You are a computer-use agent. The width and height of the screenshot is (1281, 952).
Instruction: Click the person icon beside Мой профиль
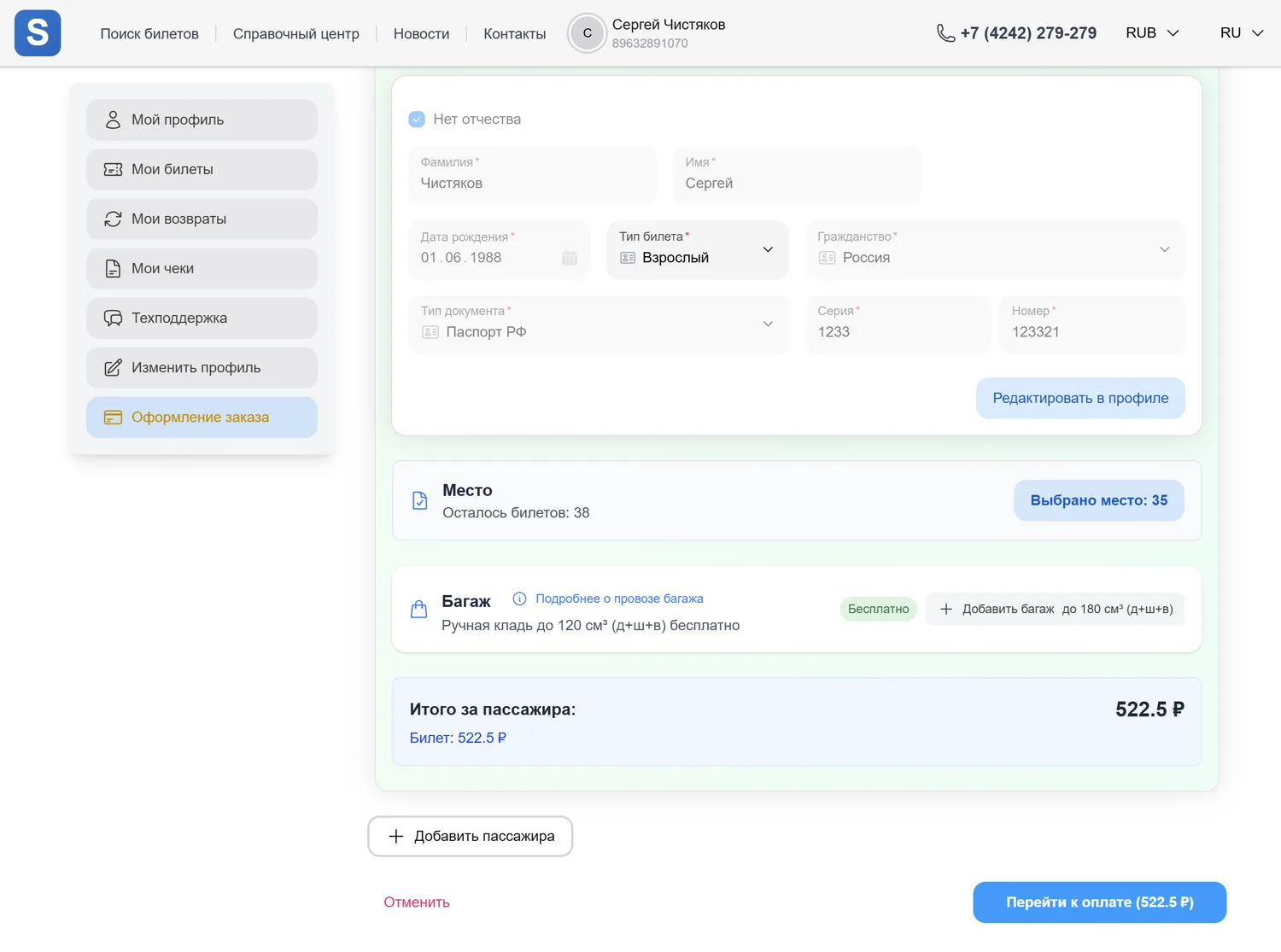[x=113, y=120]
